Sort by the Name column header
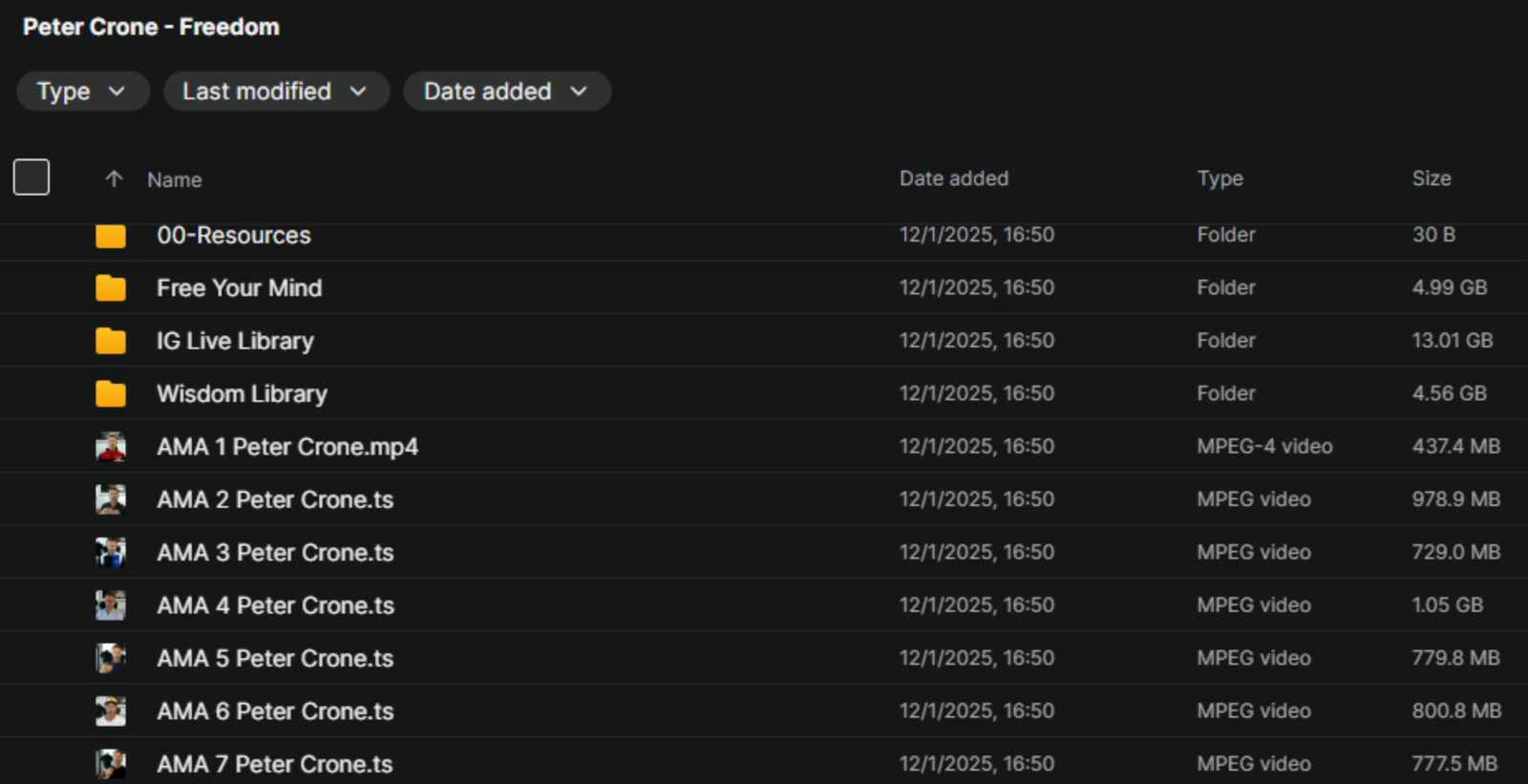 point(175,180)
